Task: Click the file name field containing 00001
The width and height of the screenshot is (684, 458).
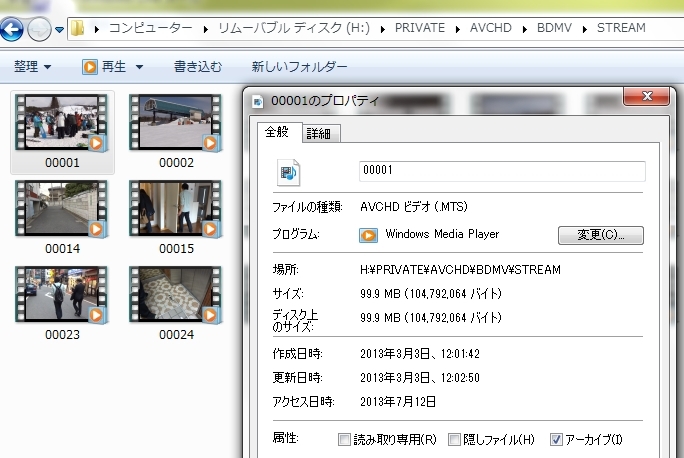Action: click(x=502, y=171)
